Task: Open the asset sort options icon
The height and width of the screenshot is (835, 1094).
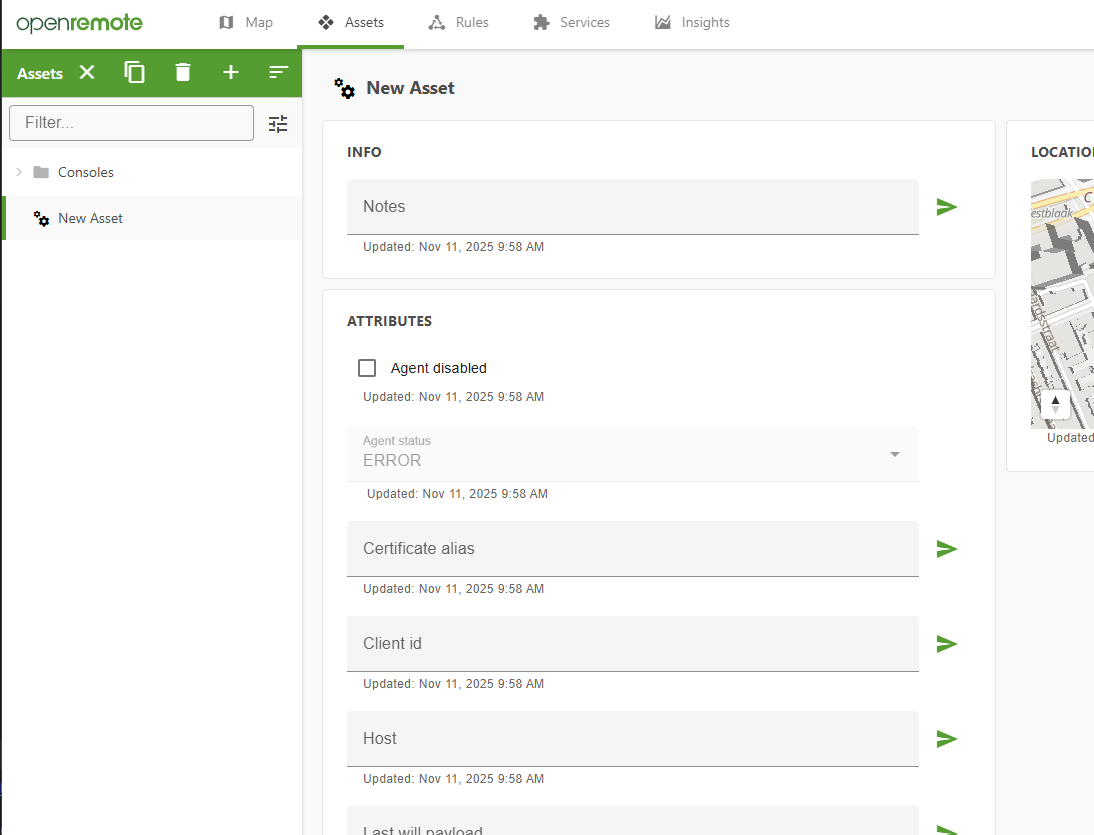Action: pos(278,73)
